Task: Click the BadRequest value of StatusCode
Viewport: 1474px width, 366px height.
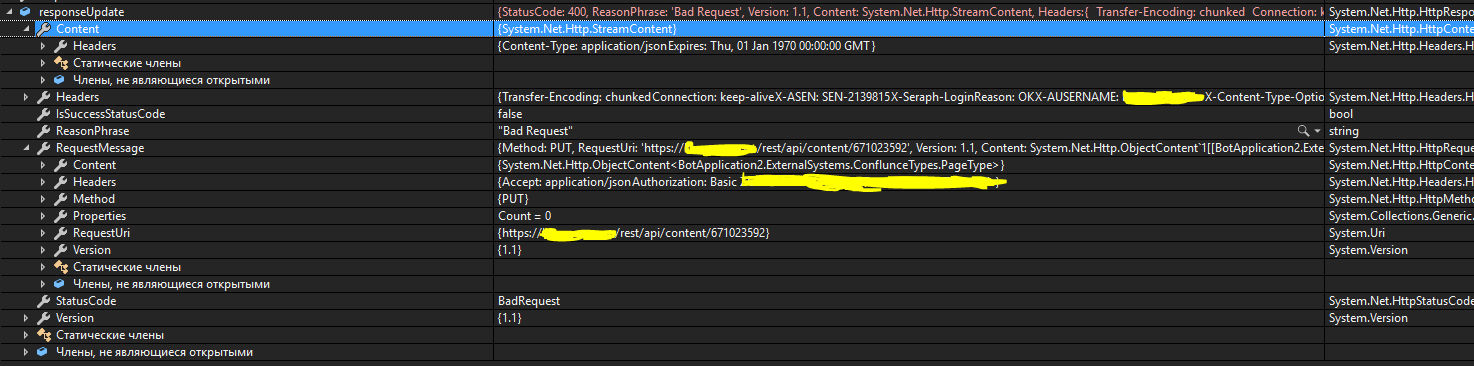Action: click(x=529, y=301)
